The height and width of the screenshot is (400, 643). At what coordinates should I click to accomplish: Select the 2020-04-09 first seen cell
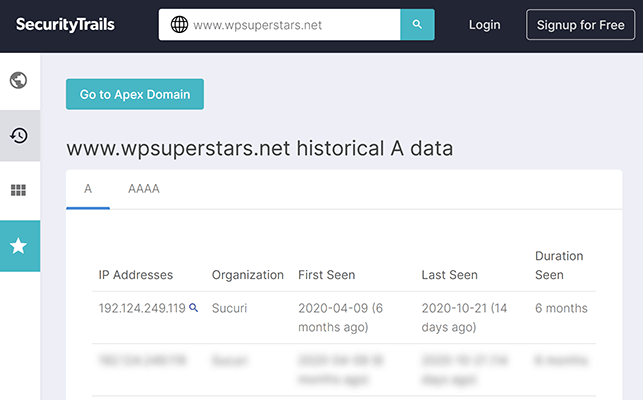[x=340, y=318]
